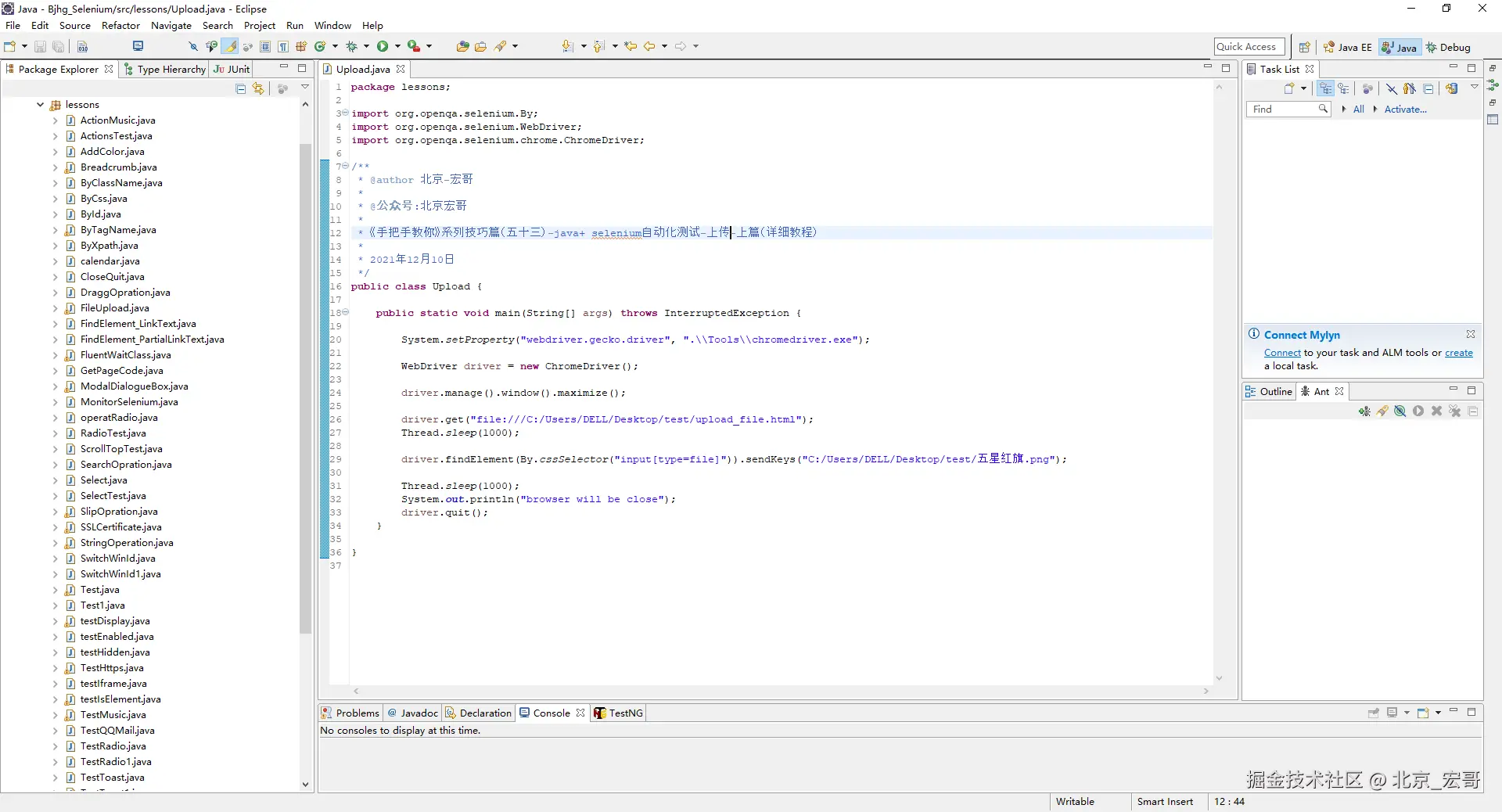Synchronize changed tasks in Task List
The width and height of the screenshot is (1502, 812).
pos(1452,89)
